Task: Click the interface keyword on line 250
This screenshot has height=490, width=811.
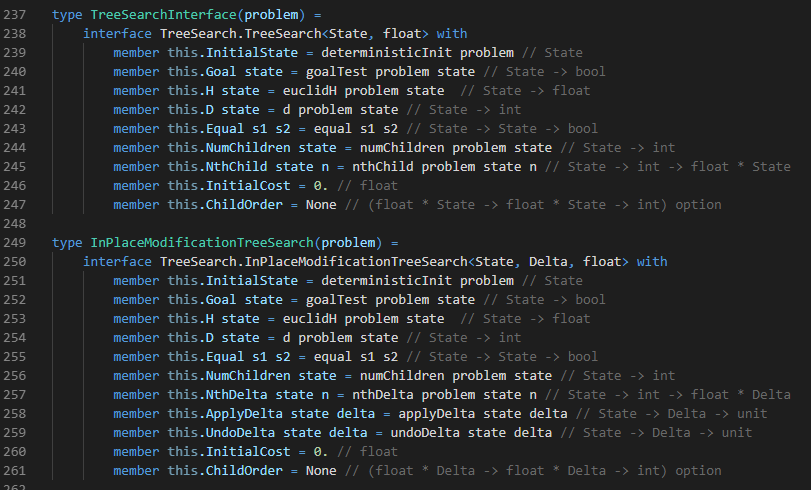Action: 117,262
